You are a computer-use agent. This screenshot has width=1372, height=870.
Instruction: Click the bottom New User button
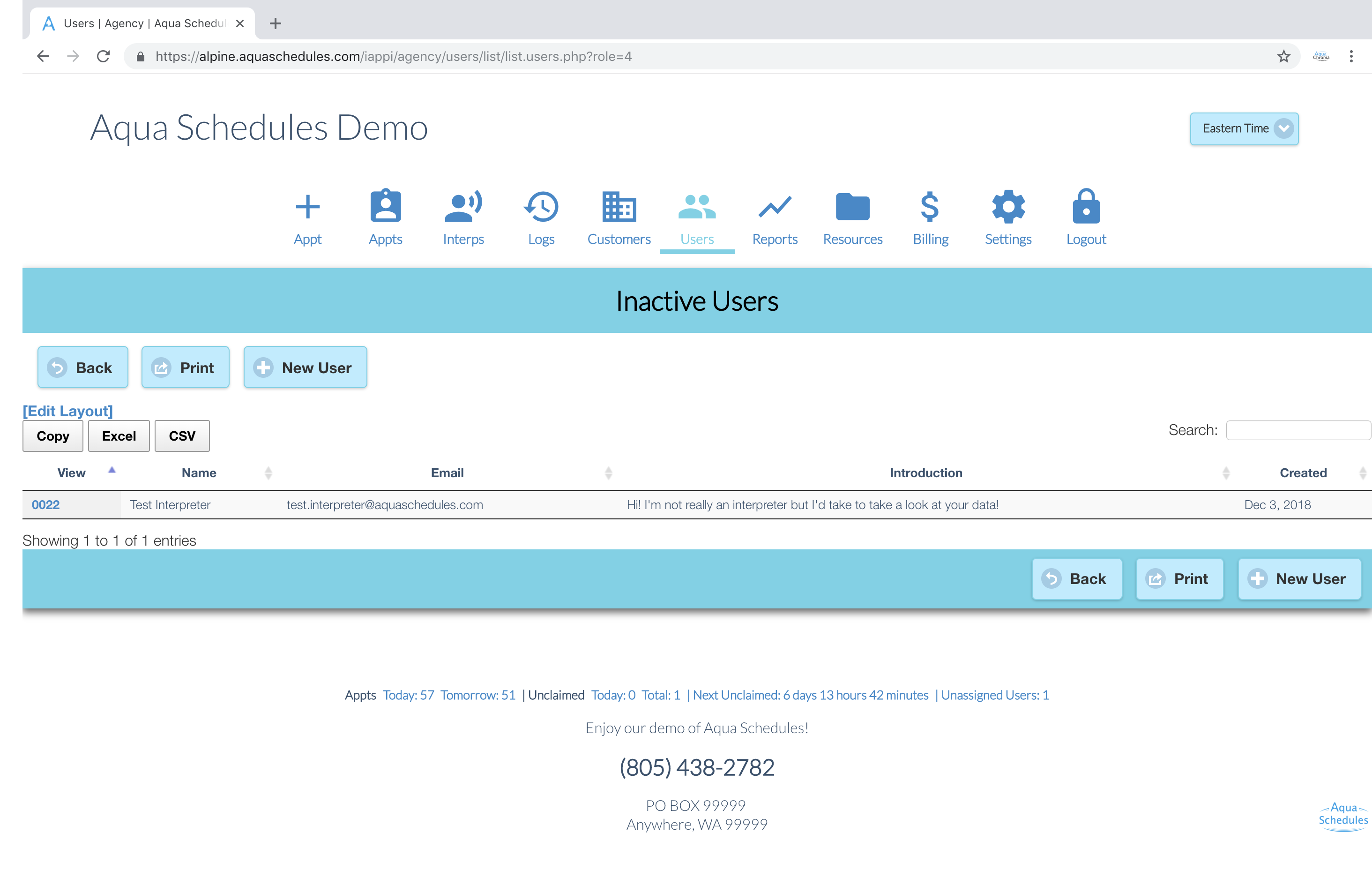pos(1299,578)
